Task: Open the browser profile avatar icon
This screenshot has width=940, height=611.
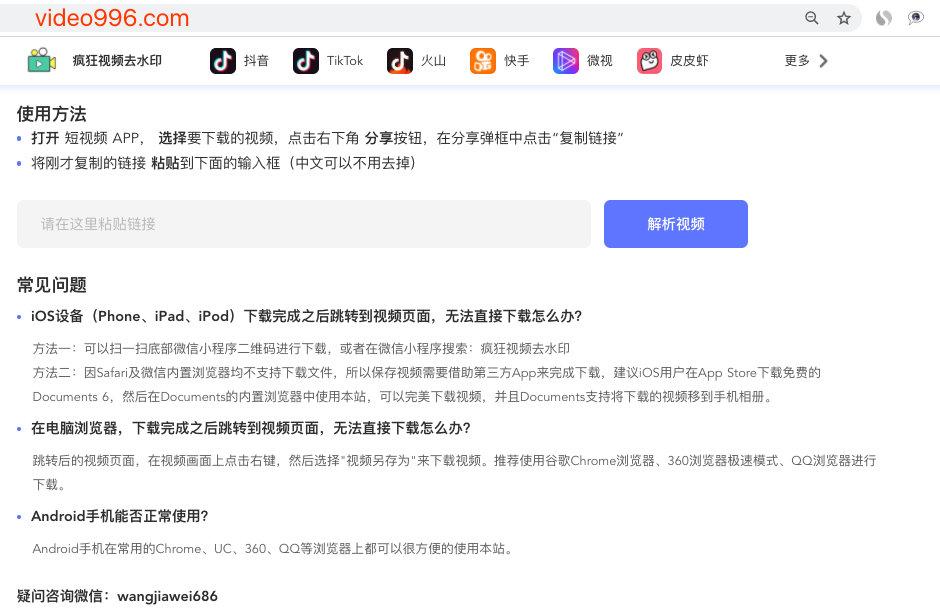Action: (915, 18)
